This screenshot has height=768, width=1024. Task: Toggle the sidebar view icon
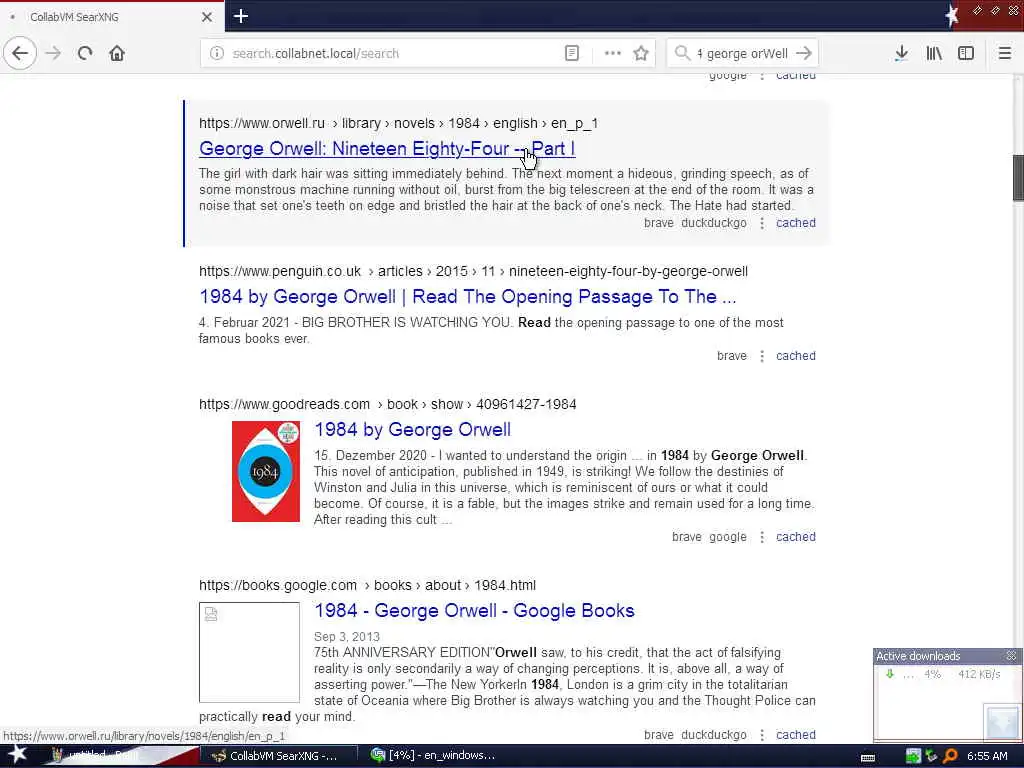pos(966,53)
